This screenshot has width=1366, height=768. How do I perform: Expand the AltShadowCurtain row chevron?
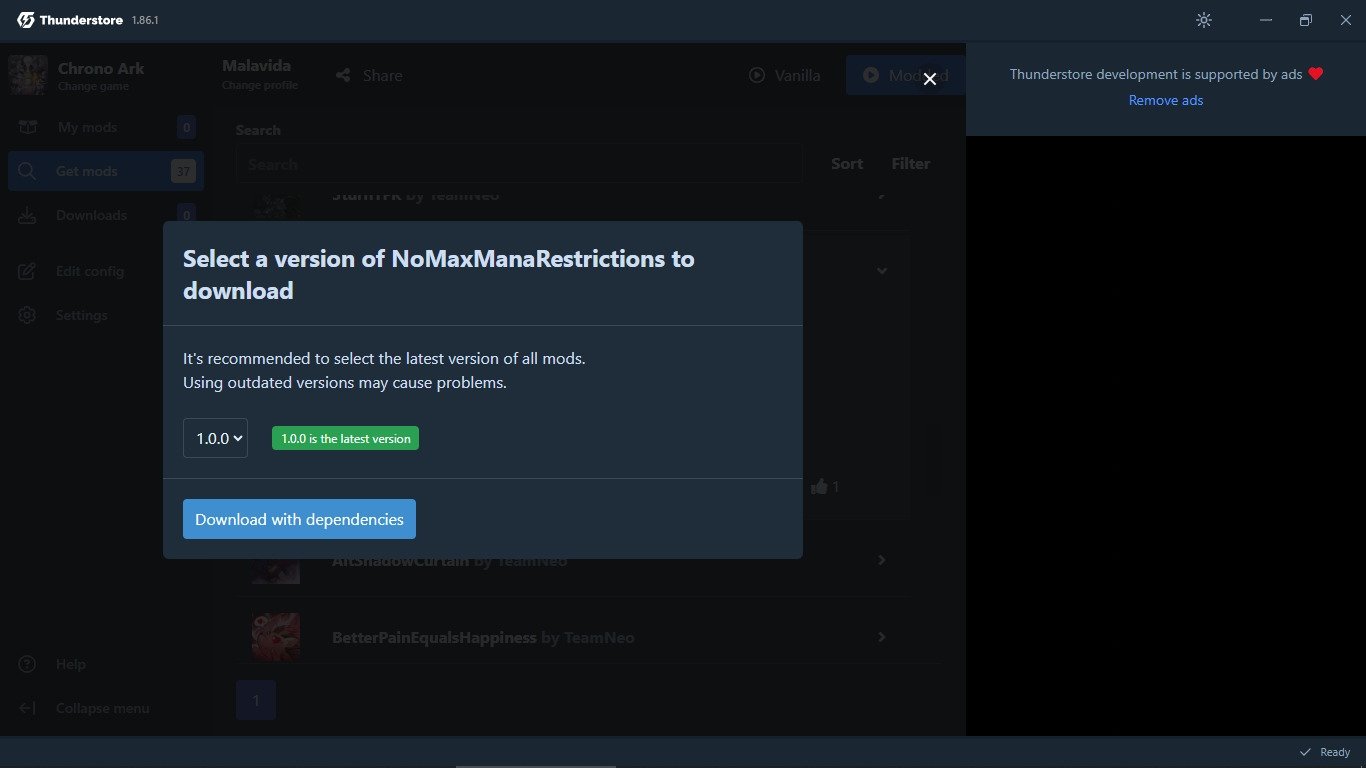(x=881, y=560)
